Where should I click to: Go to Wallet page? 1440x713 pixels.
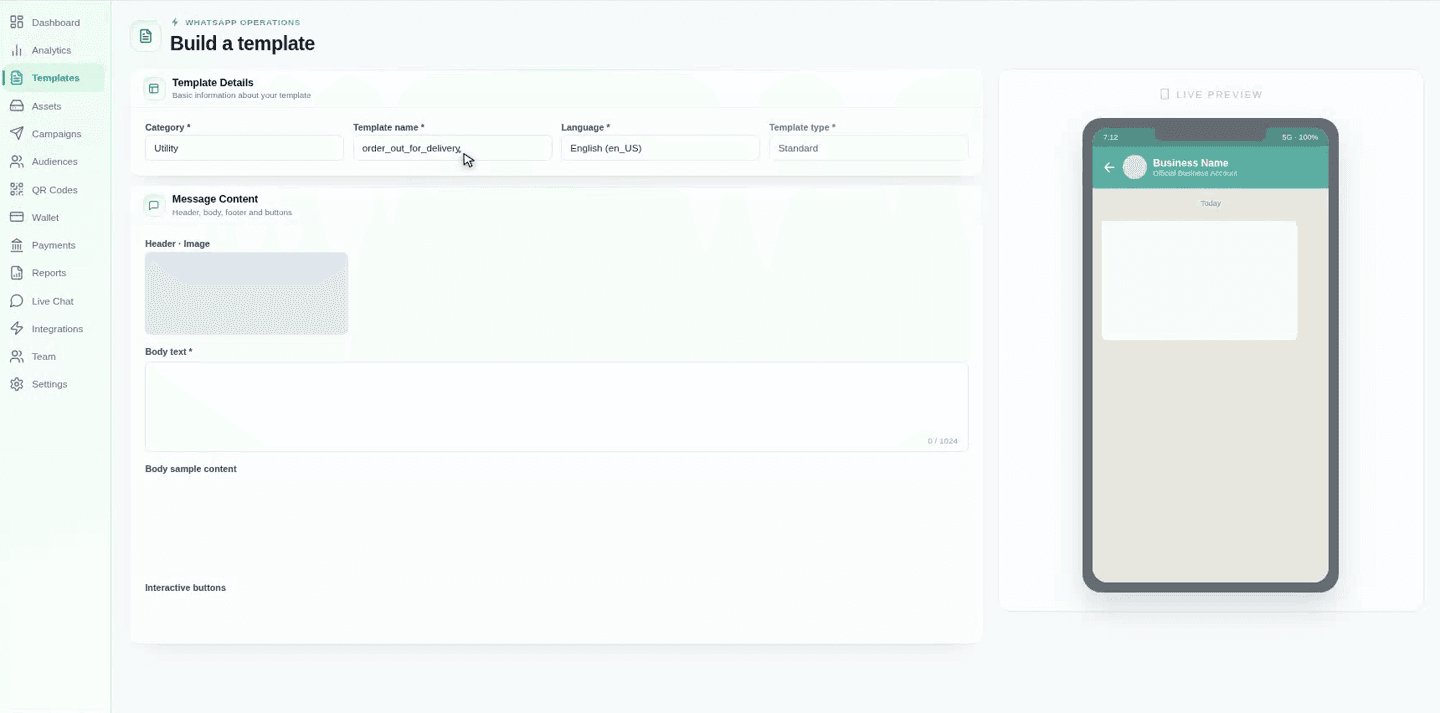[55, 217]
